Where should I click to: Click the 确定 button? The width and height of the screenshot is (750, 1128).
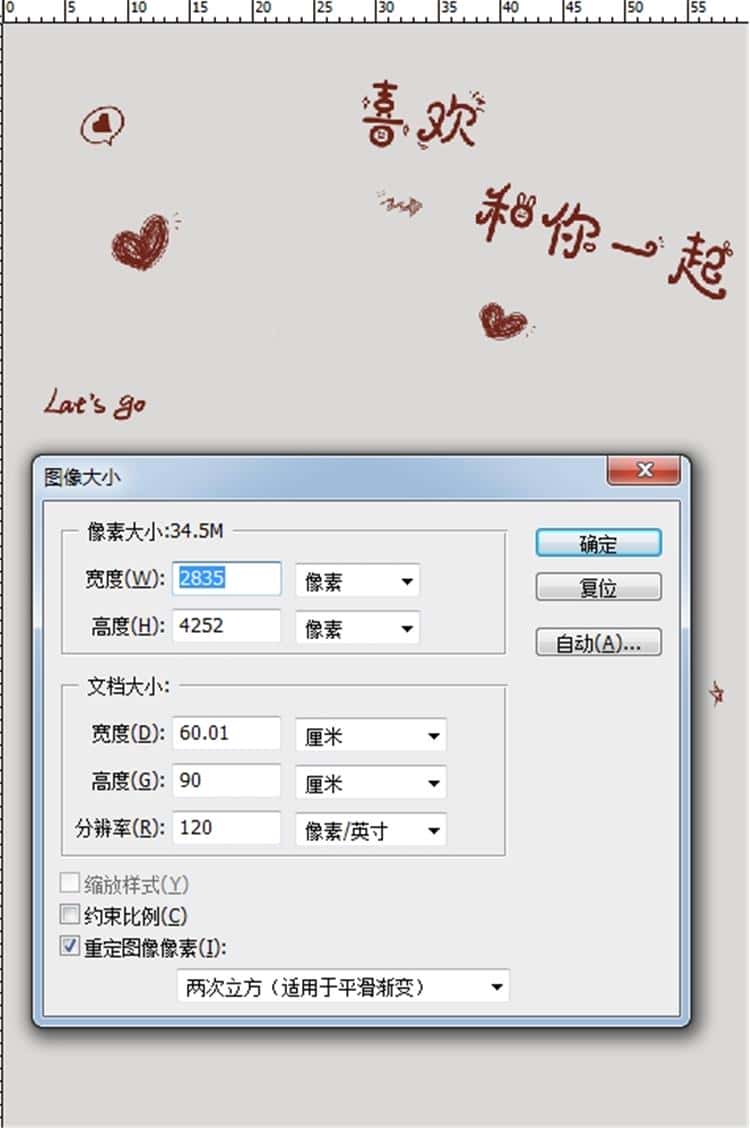tap(598, 544)
